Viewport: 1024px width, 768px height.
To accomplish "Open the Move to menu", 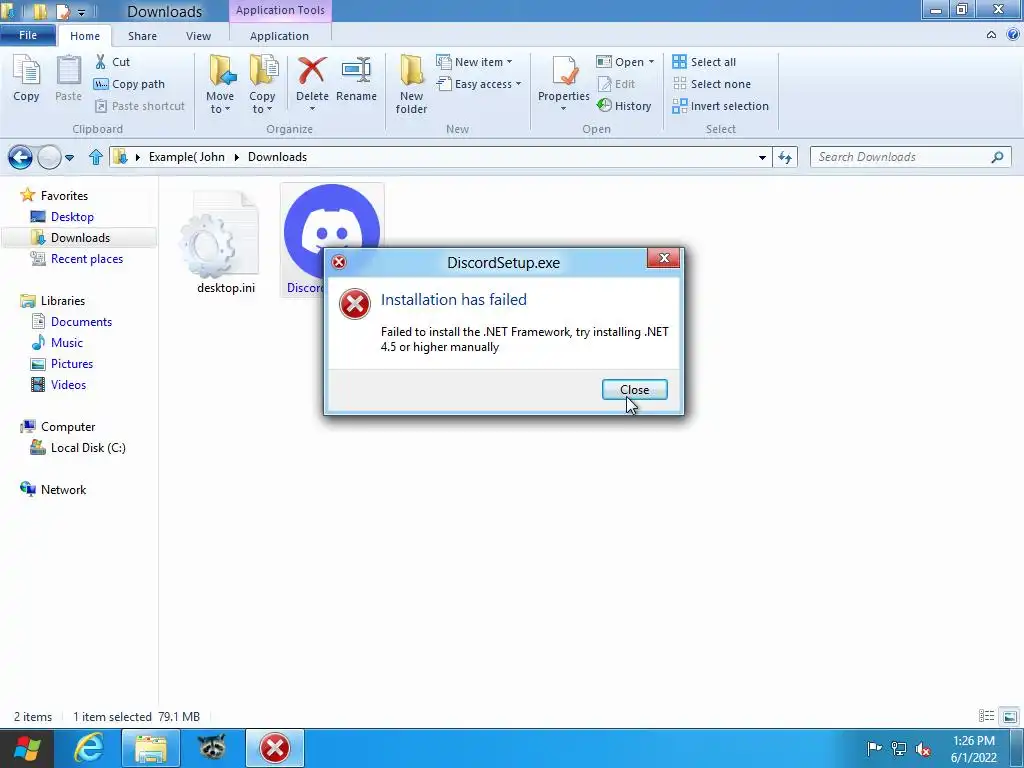I will coord(220,84).
